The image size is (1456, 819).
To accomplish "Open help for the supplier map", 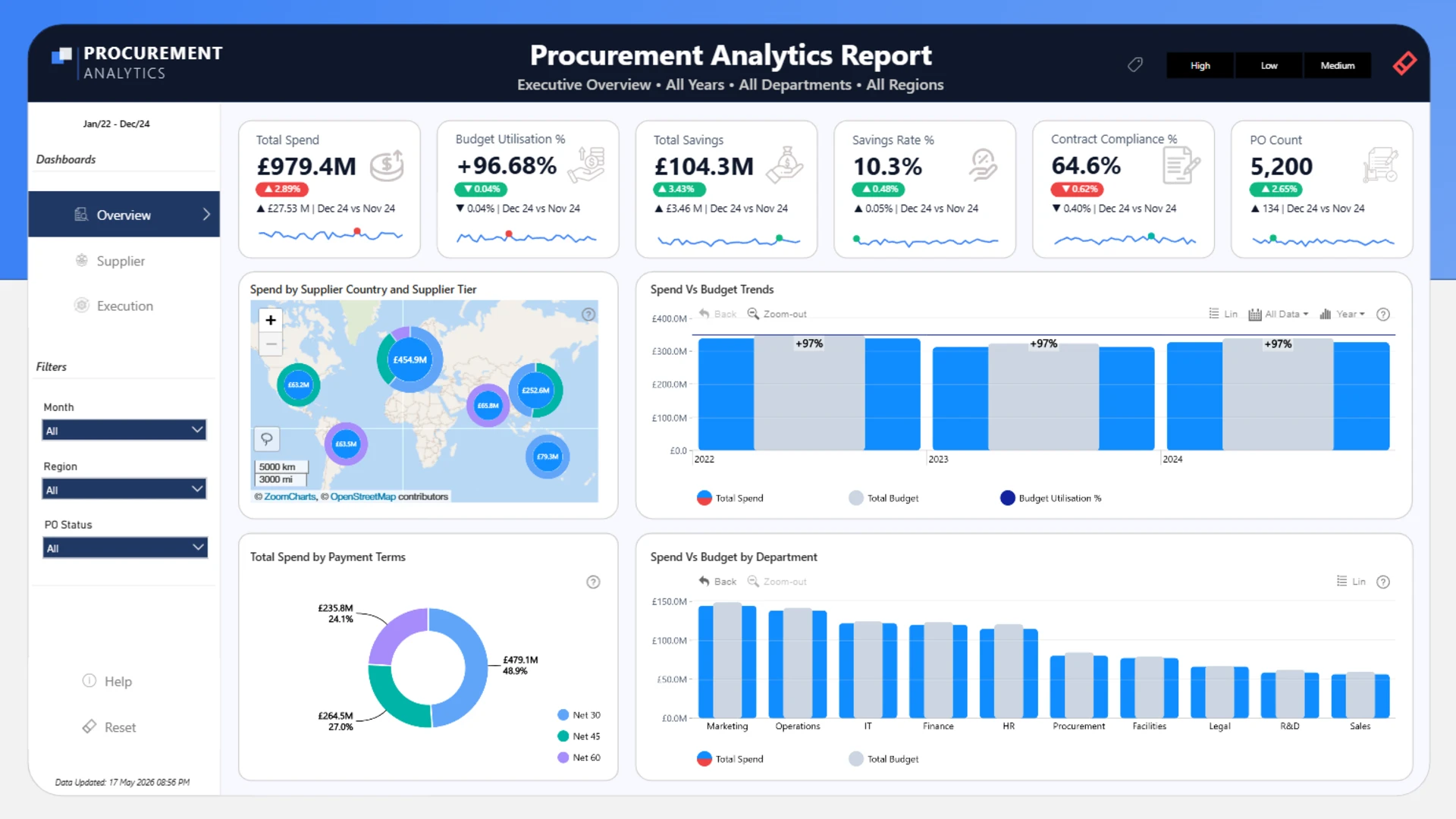I will click(x=588, y=315).
